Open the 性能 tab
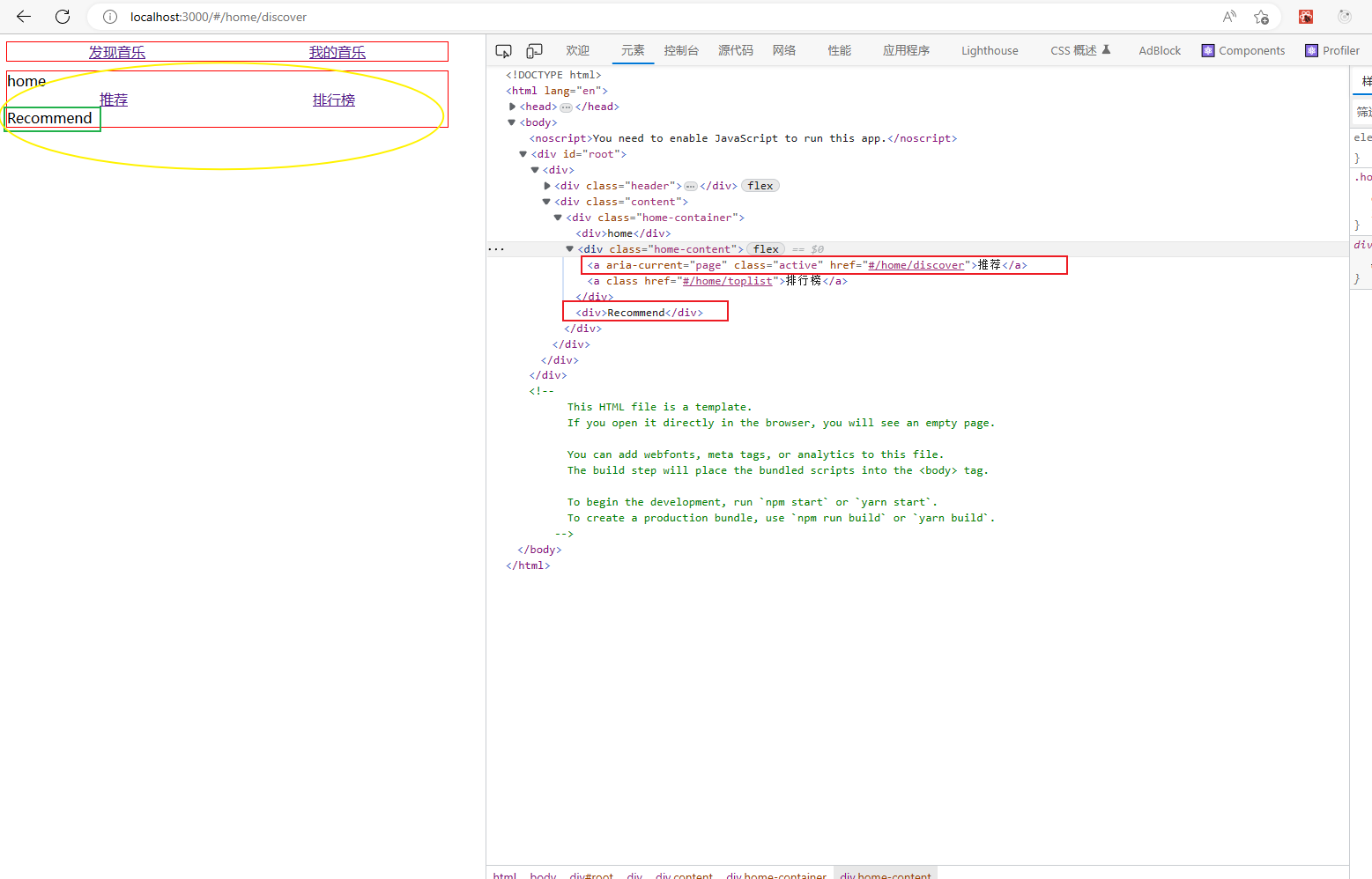The height and width of the screenshot is (879, 1372). pyautogui.click(x=840, y=51)
